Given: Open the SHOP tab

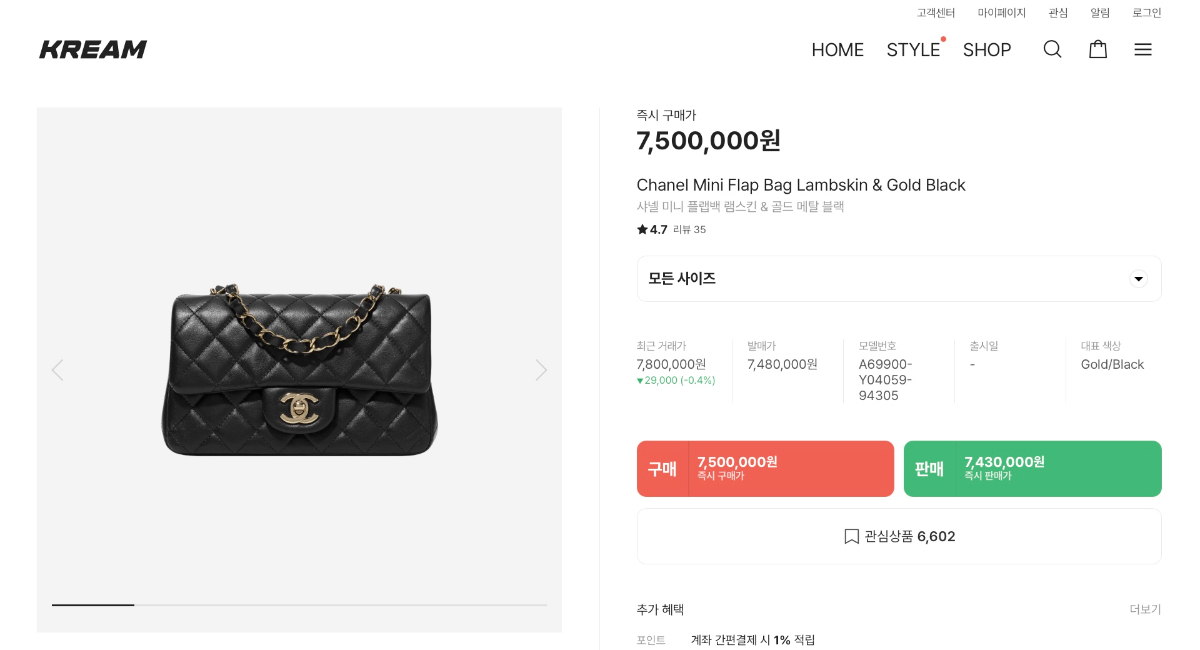Looking at the screenshot, I should (x=987, y=50).
